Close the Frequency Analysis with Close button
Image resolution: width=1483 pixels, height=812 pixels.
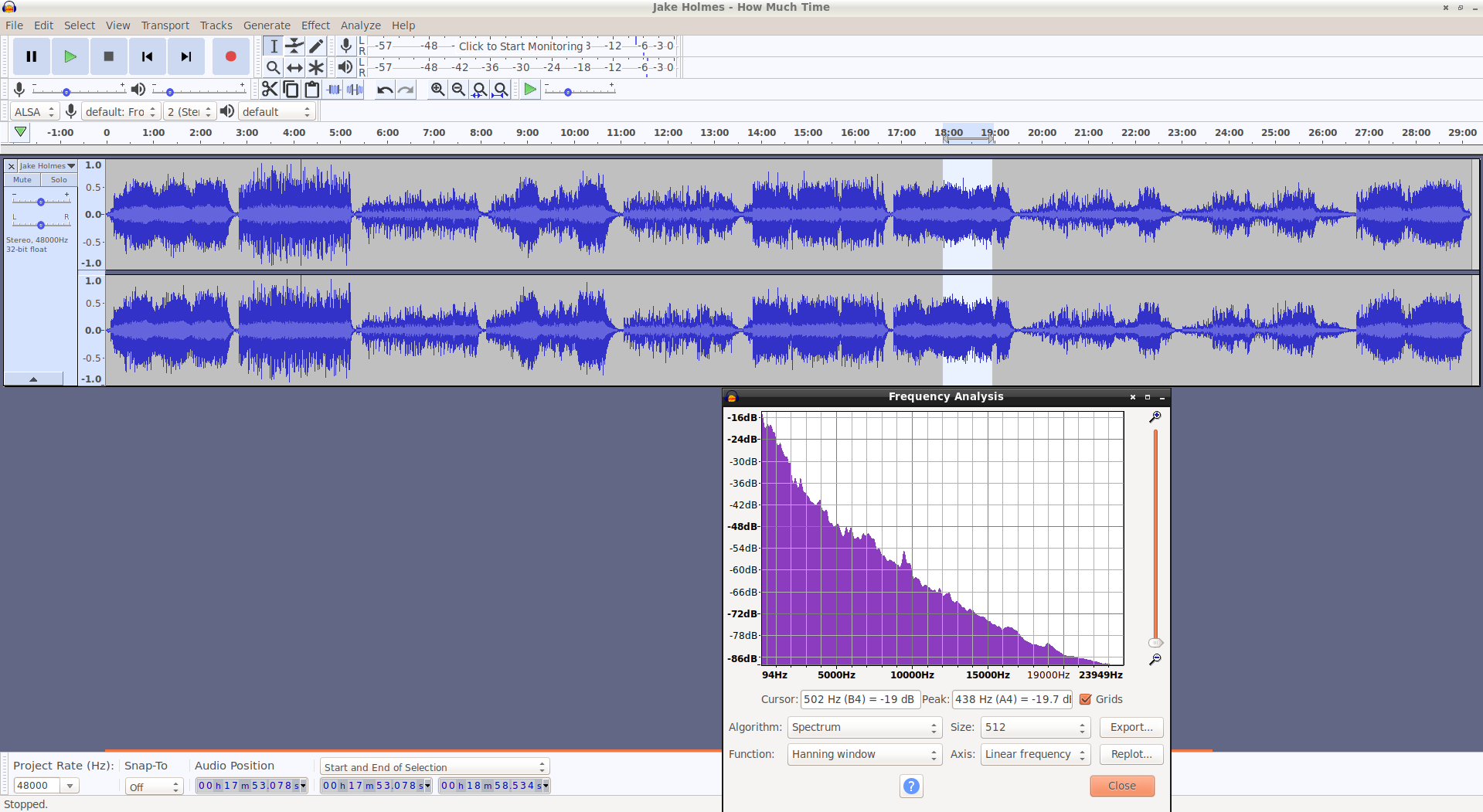1122,786
